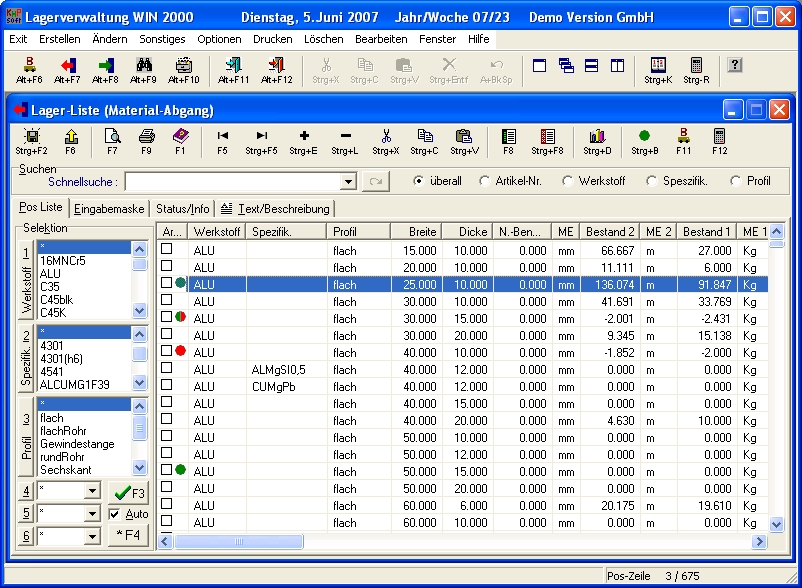This screenshot has width=802, height=588.
Task: Open the Drucken menu
Action: (273, 39)
